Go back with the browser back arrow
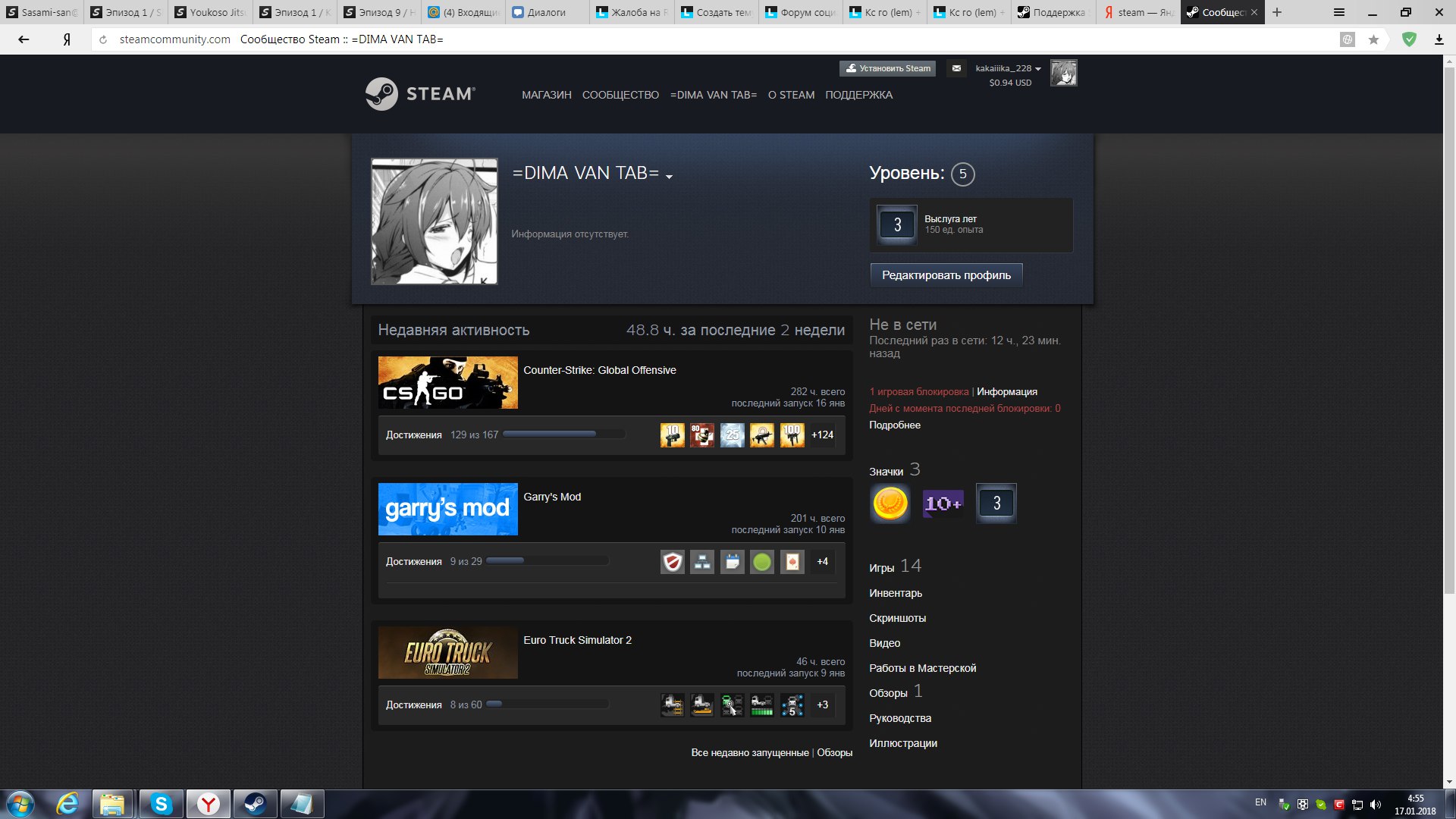Screen dimensions: 1456x819 pos(24,39)
